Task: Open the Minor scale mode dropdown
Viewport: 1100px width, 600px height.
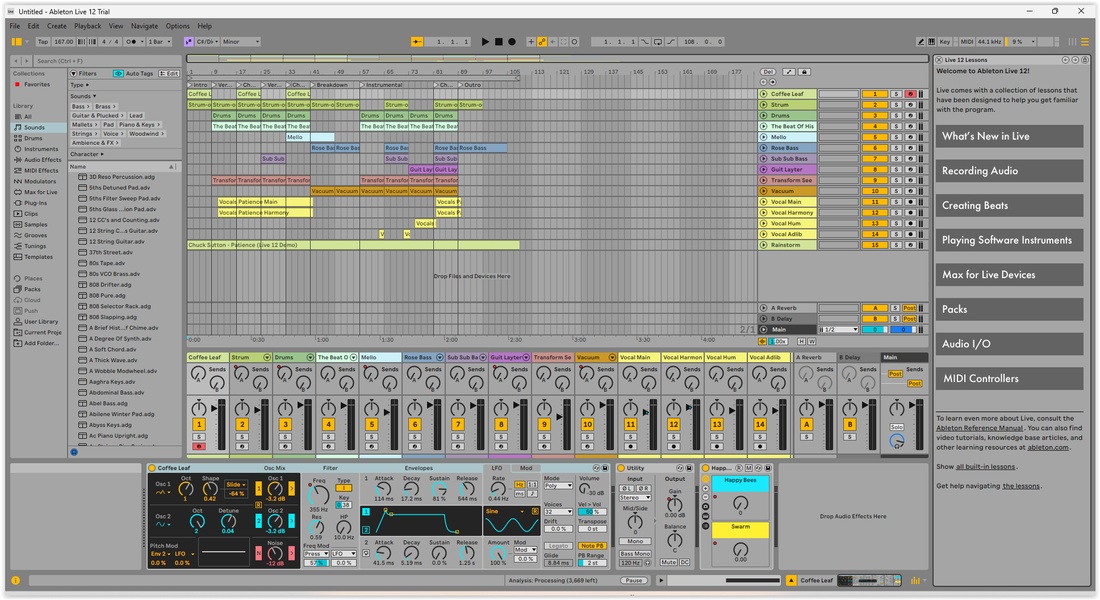Action: [241, 42]
